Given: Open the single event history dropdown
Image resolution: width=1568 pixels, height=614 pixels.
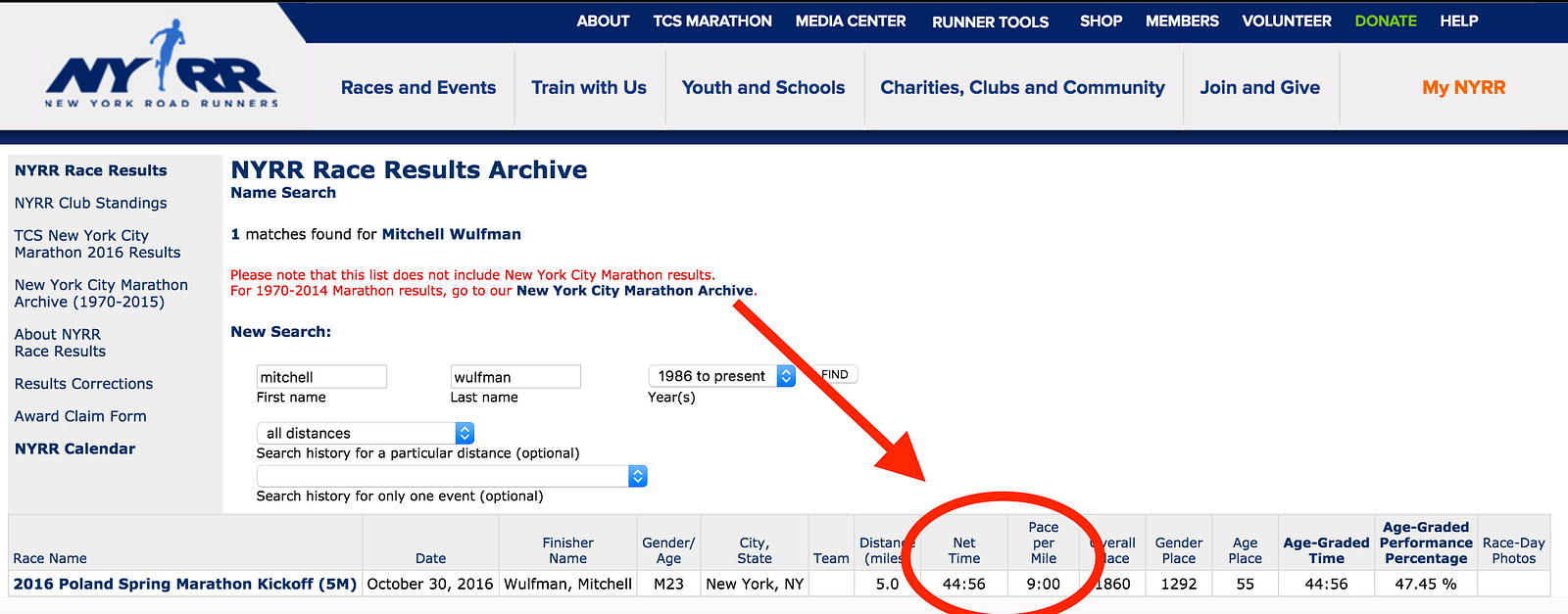Looking at the screenshot, I should 452,476.
